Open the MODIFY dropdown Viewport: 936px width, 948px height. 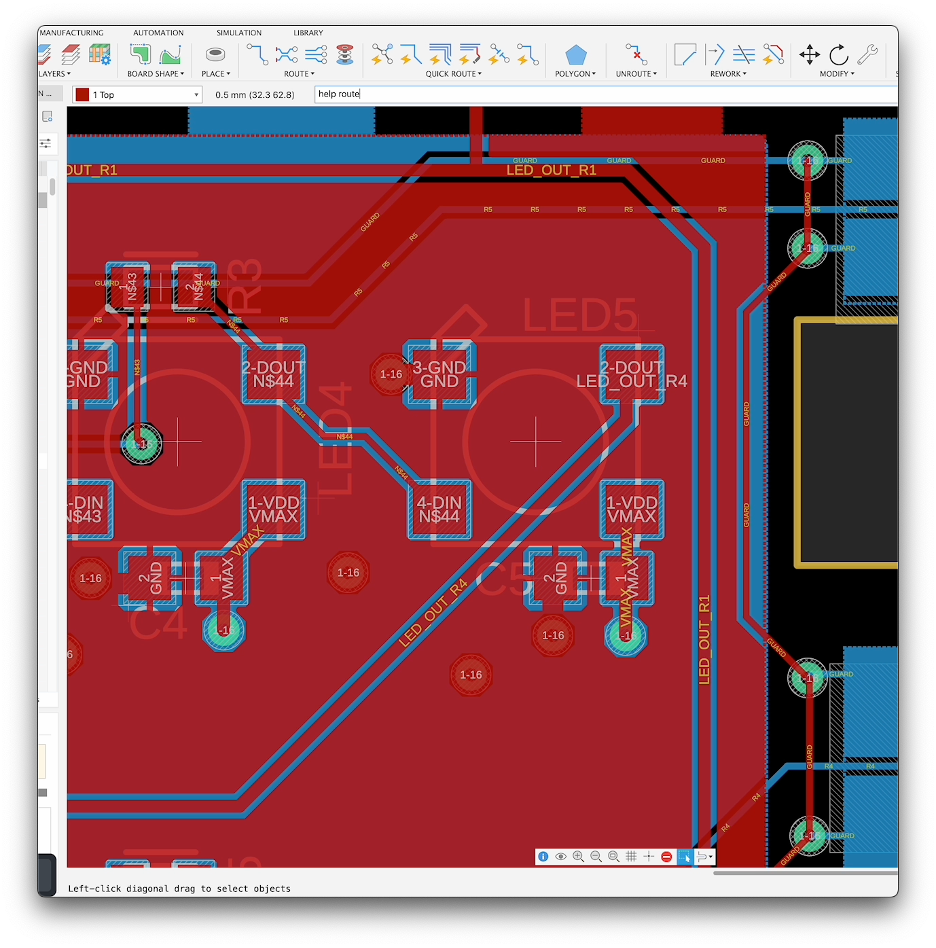point(837,74)
